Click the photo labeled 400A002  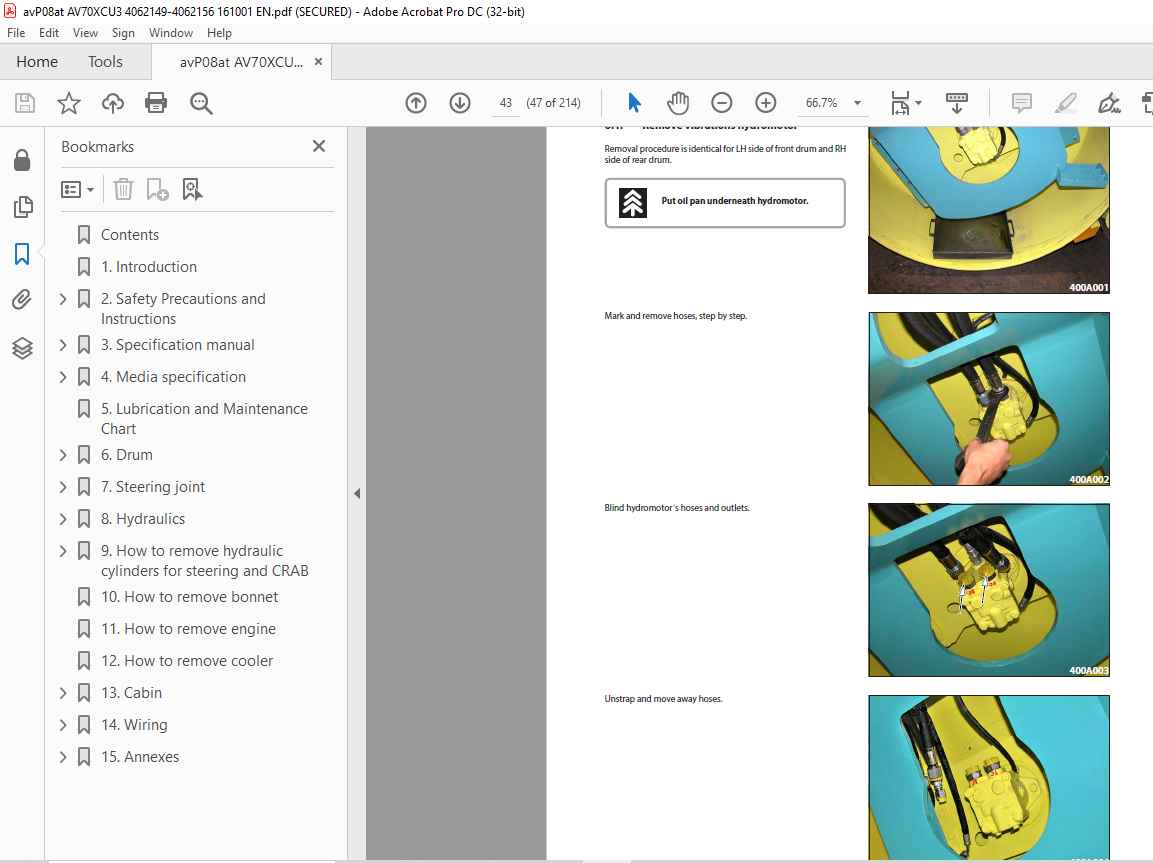pos(989,399)
